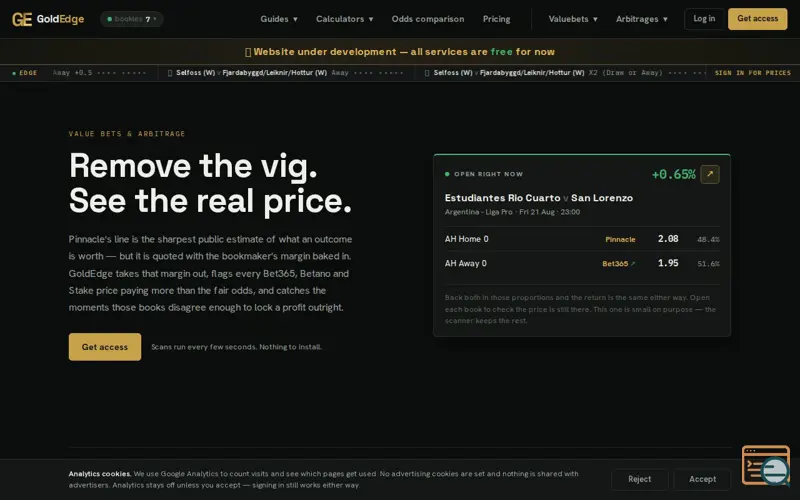Expand the Valuebets menu
Image resolution: width=800 pixels, height=500 pixels.
tap(573, 19)
